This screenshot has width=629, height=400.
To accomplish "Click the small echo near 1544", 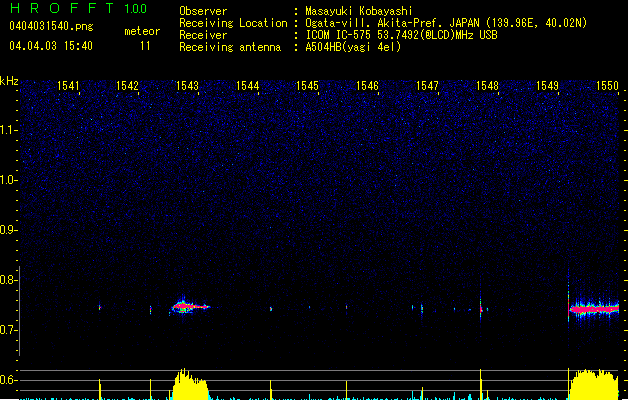I will click(x=271, y=309).
